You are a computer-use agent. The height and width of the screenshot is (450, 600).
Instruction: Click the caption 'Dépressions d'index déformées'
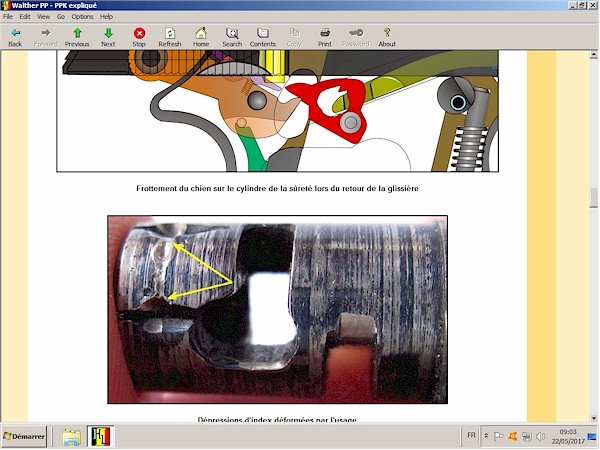[x=277, y=419]
